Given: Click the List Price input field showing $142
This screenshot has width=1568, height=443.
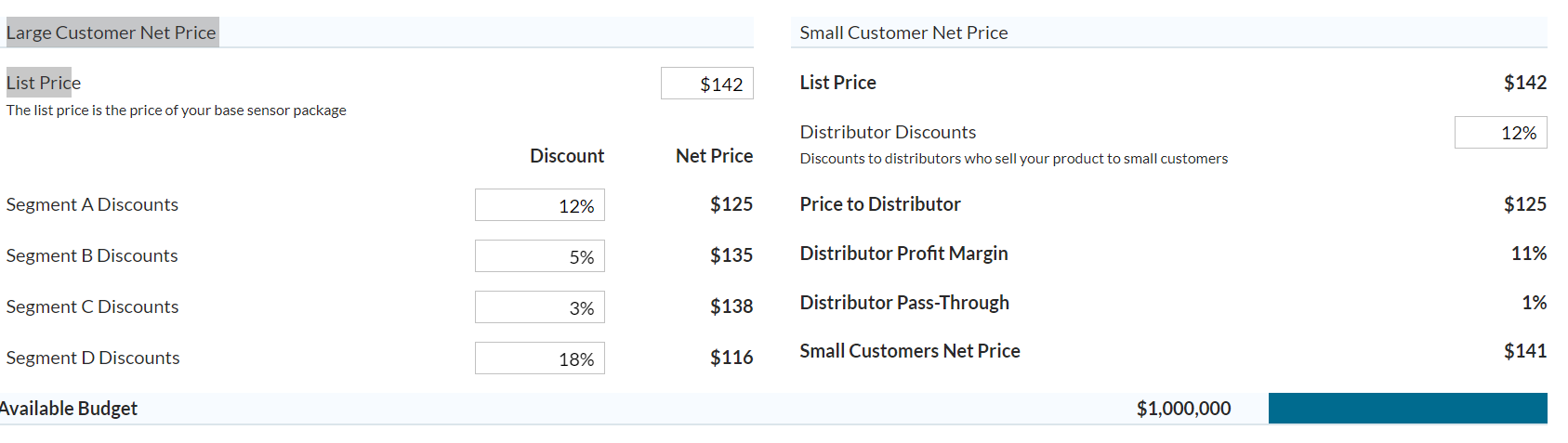Looking at the screenshot, I should (x=706, y=84).
